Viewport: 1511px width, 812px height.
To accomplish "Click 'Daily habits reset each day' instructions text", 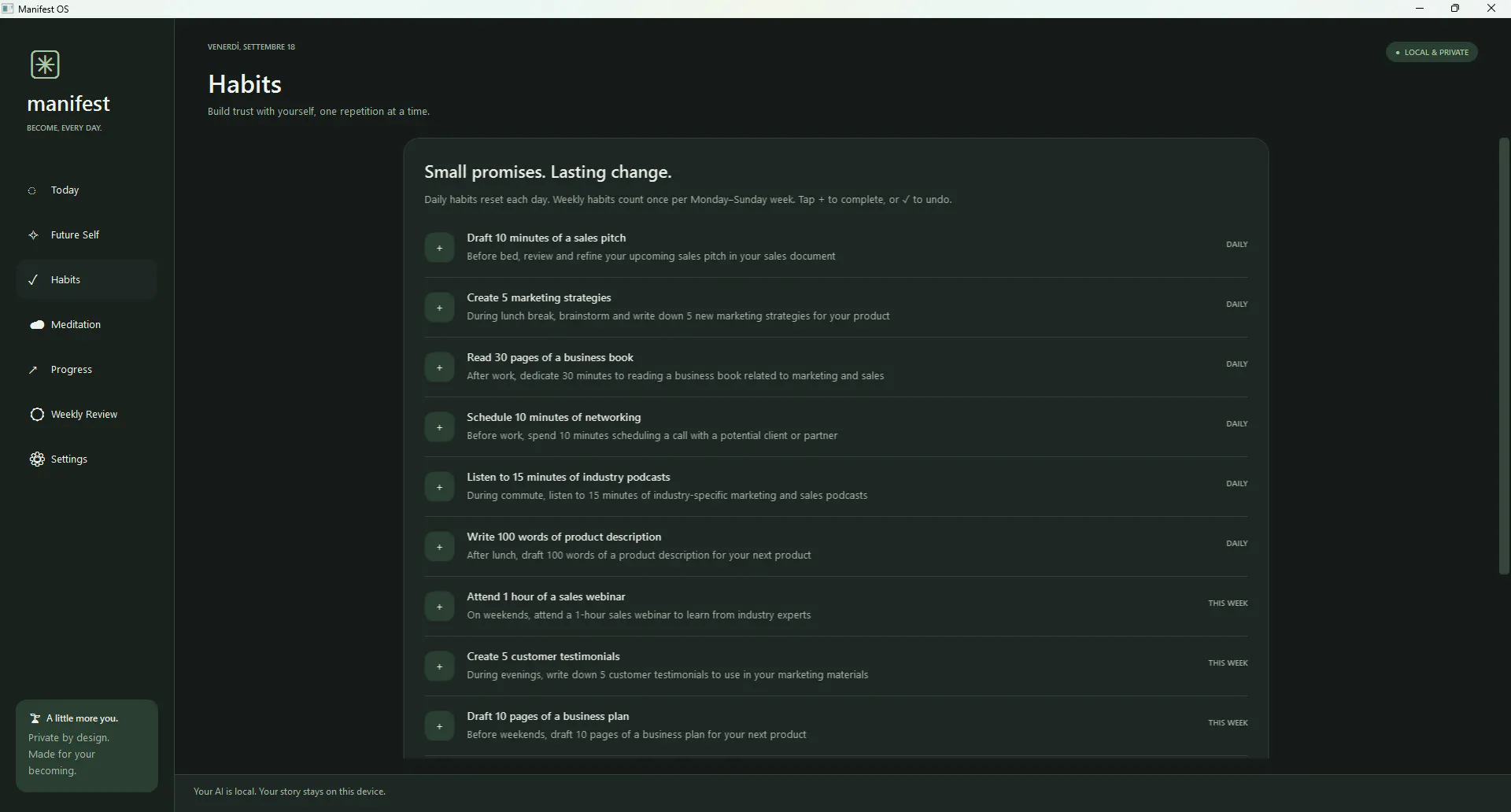I will point(688,199).
